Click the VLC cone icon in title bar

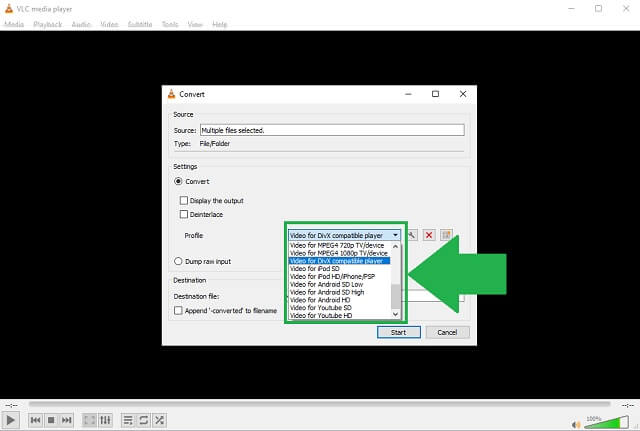[9, 9]
